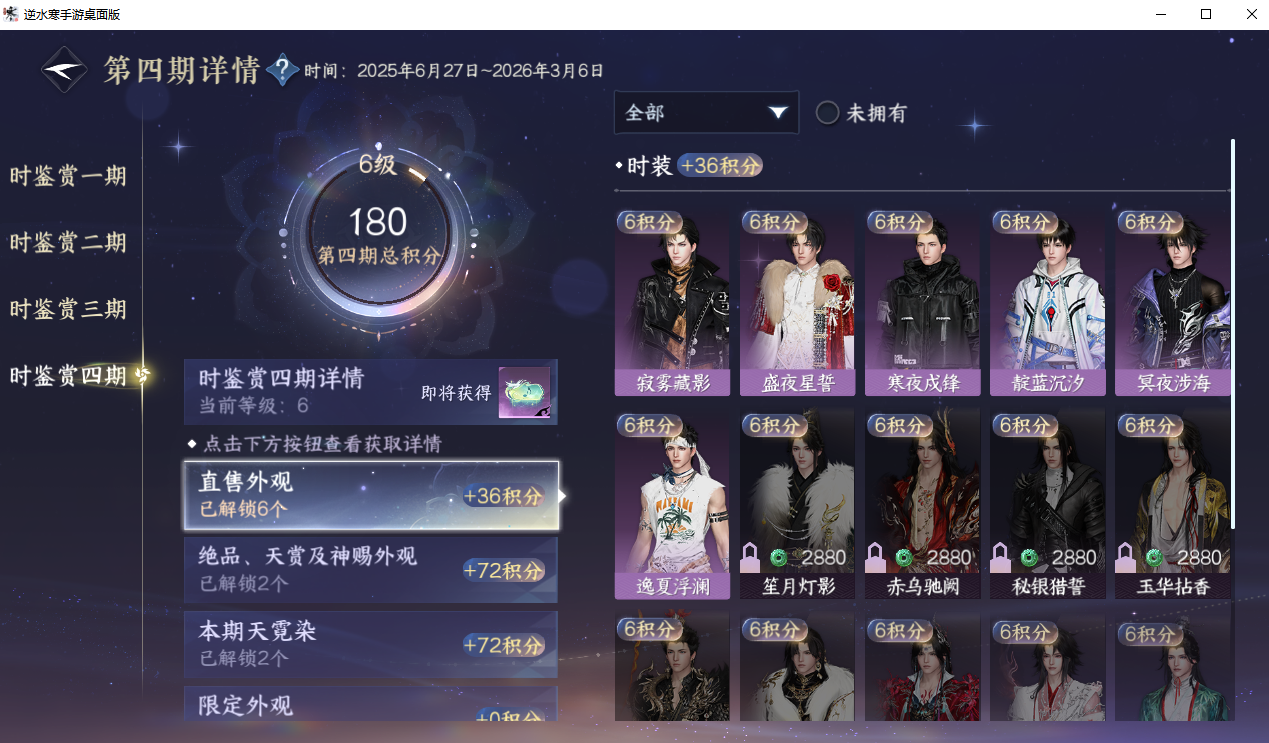This screenshot has width=1269, height=743.
Task: Select the 寂雾藏影 outfit thumbnail
Action: (x=673, y=304)
